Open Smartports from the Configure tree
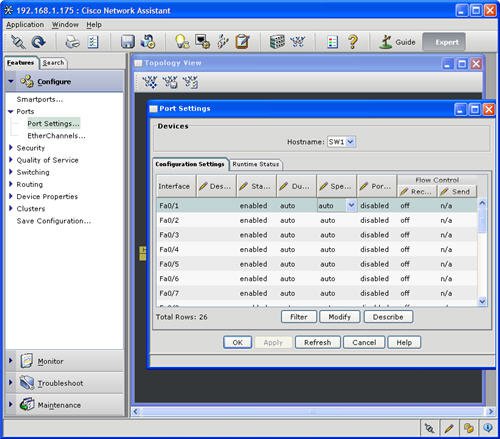Screen dimensions: 500x439 tap(40, 99)
